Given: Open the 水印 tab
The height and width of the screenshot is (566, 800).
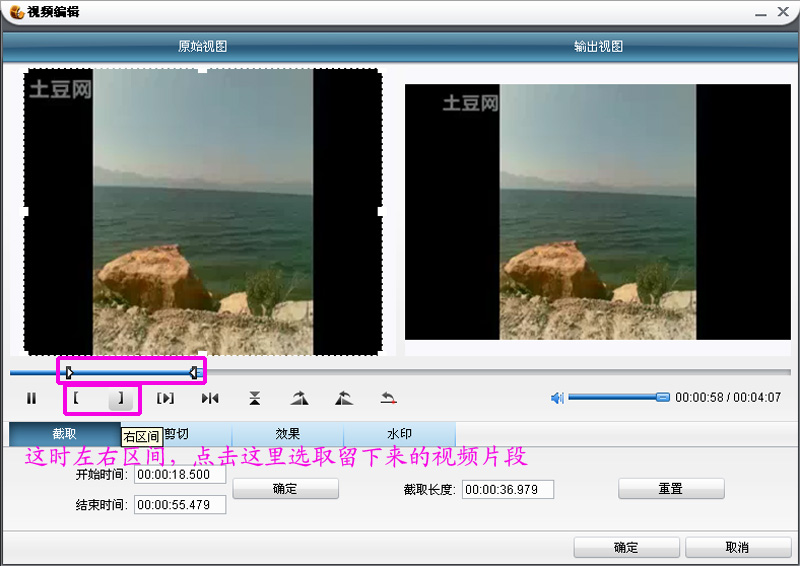Looking at the screenshot, I should 399,434.
